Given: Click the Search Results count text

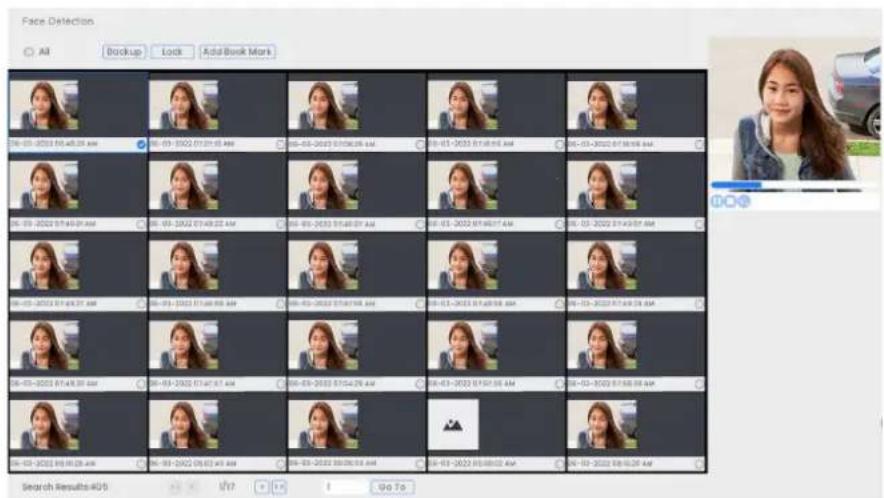Looking at the screenshot, I should (64, 487).
